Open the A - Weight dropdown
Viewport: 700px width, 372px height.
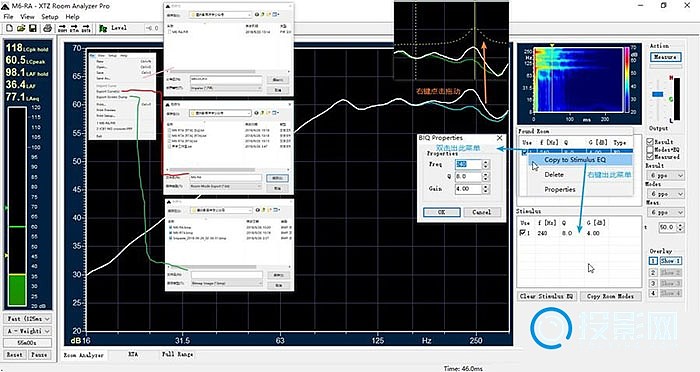pyautogui.click(x=28, y=331)
